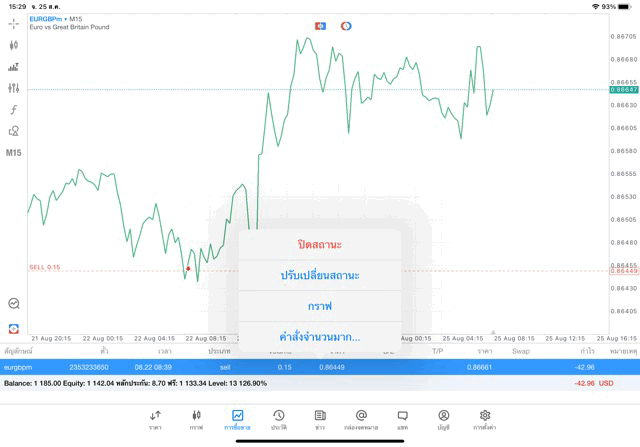The width and height of the screenshot is (640, 447).
Task: Open the Mailbox (กล่องจดหมาย) tab
Action: [x=361, y=419]
